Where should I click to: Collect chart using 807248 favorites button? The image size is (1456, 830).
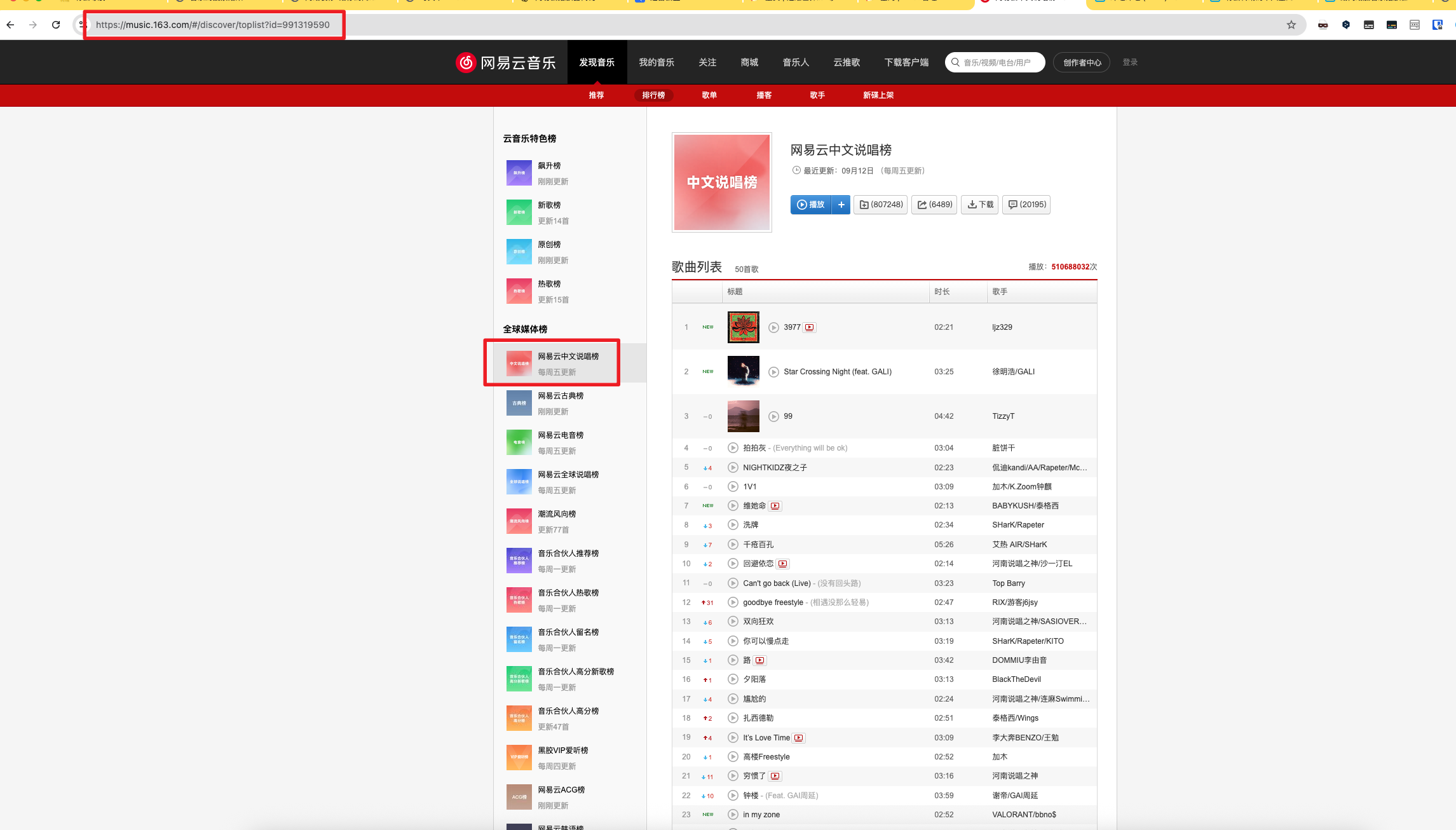pos(881,205)
